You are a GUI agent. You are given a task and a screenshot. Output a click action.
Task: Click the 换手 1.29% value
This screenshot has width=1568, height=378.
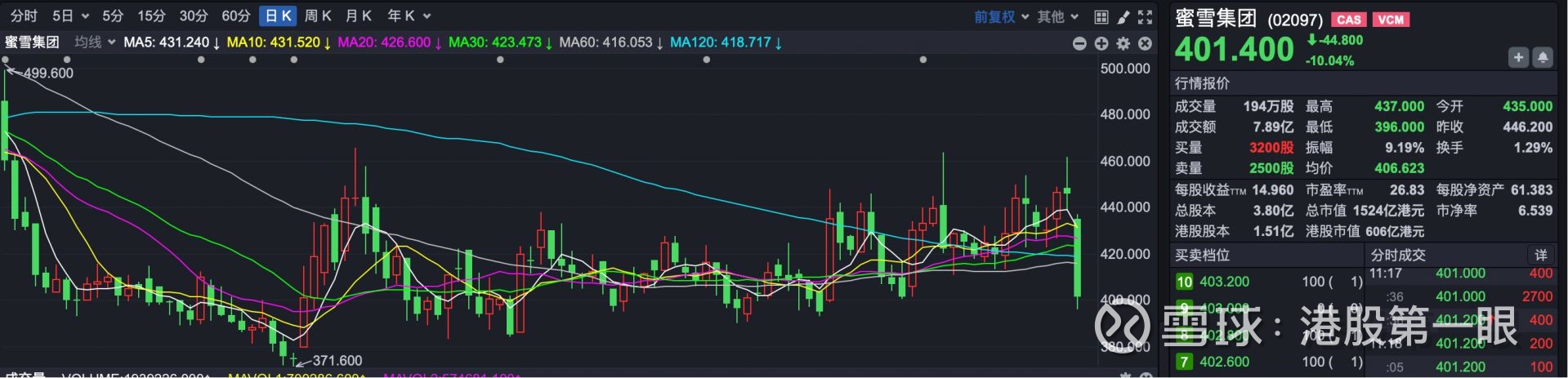(1532, 148)
